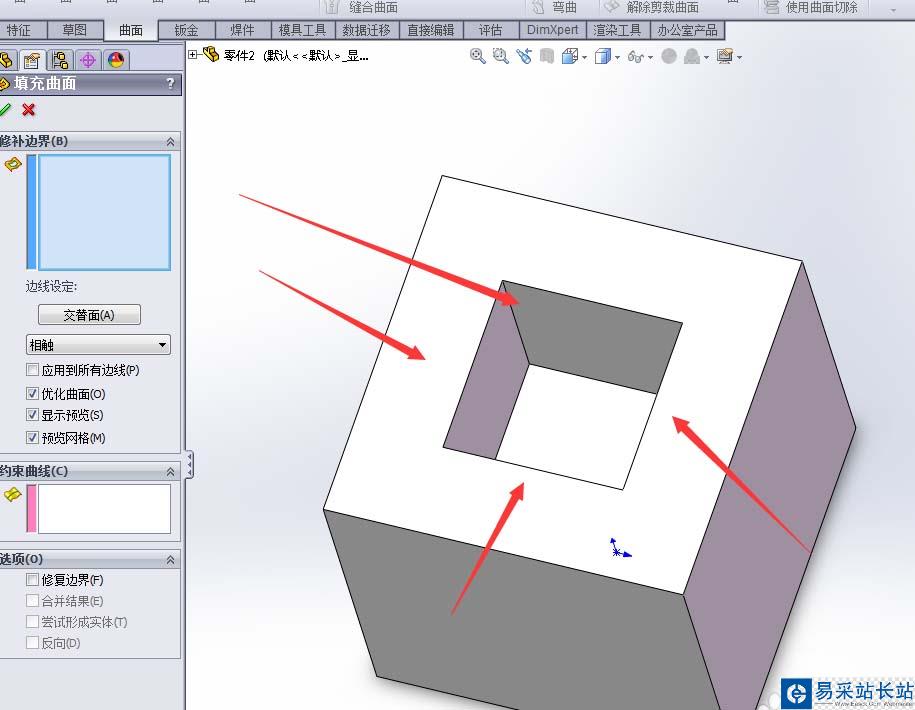This screenshot has height=710, width=915.
Task: Open Apply Scene dropdown arrow
Action: pos(706,57)
